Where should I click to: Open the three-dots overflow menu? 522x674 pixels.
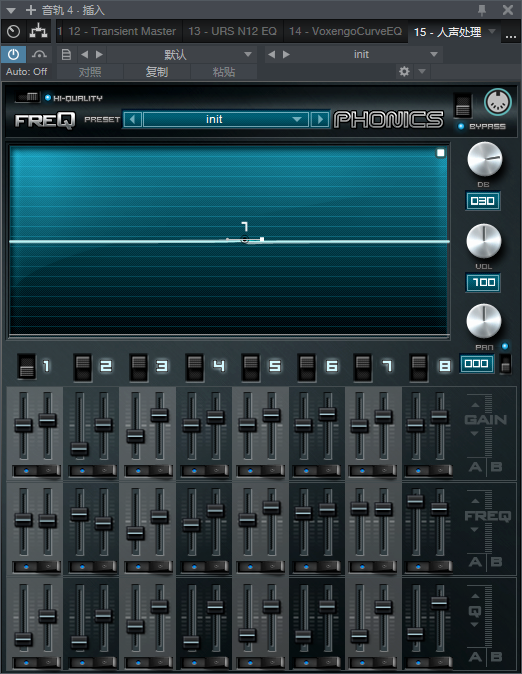(511, 36)
